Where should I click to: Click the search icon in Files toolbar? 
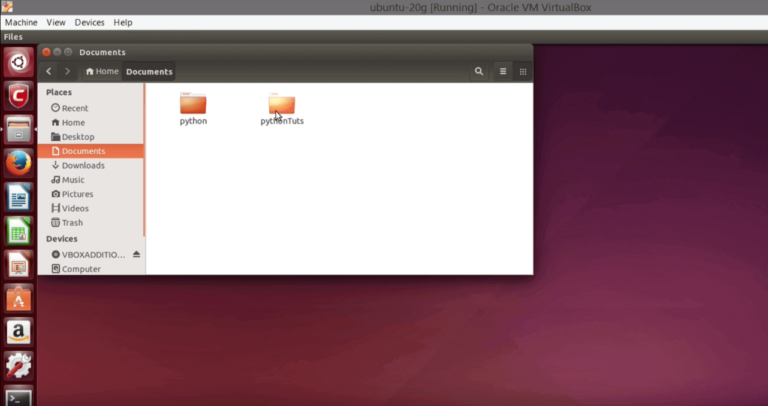point(479,71)
